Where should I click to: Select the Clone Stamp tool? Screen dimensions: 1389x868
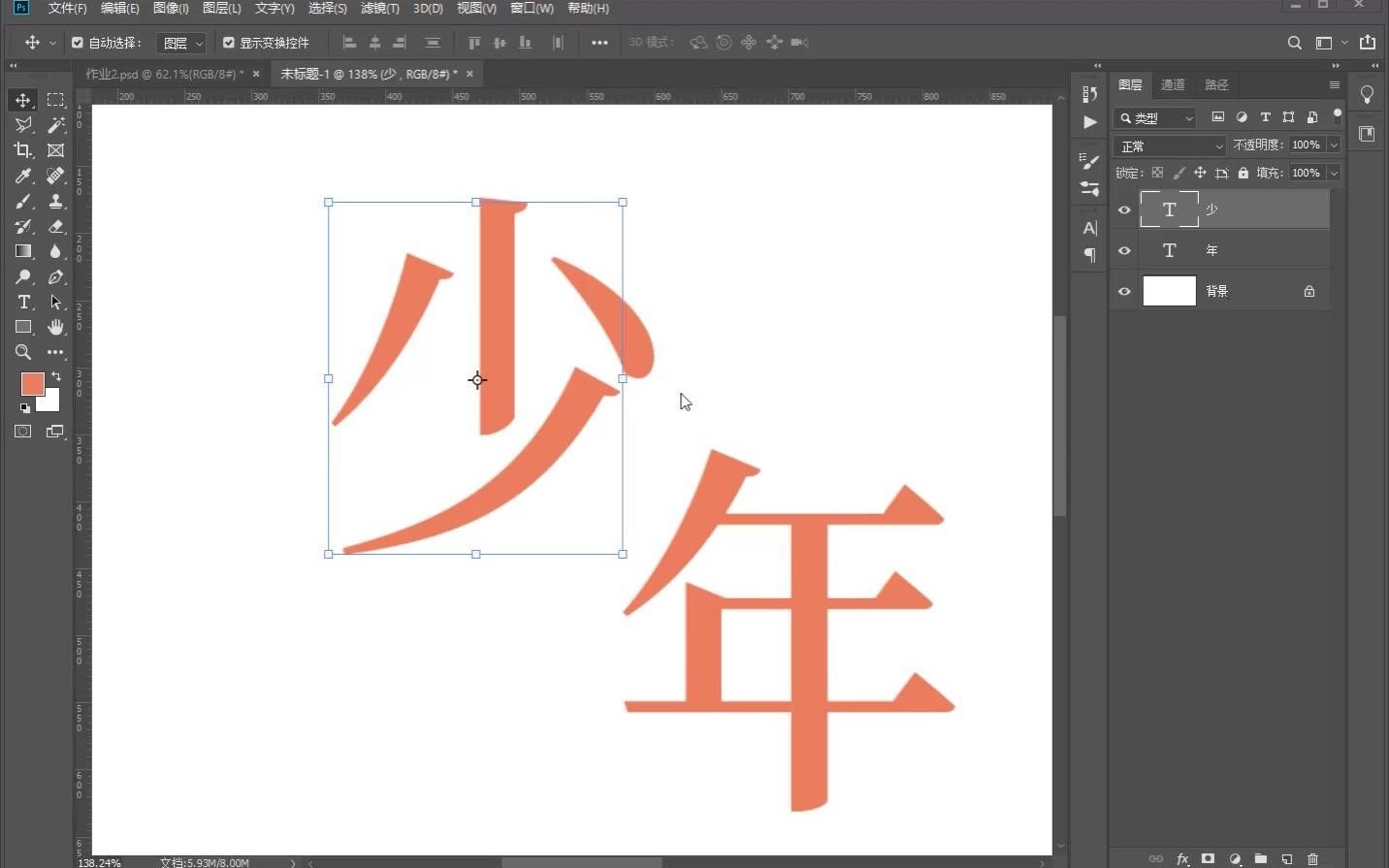(55, 201)
